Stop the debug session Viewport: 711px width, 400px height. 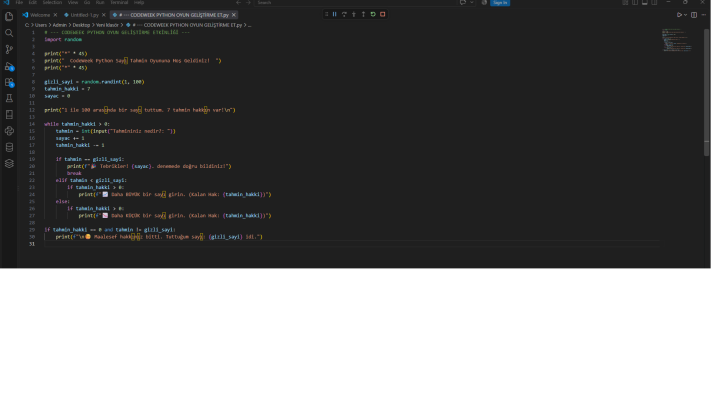pyautogui.click(x=383, y=15)
